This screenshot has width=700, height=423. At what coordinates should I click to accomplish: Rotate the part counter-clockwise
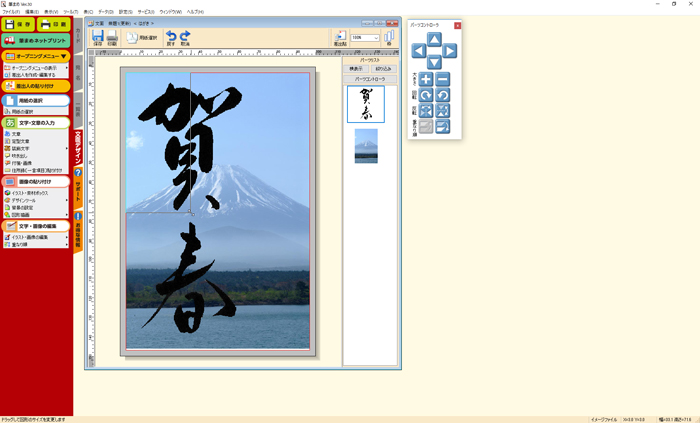(442, 95)
